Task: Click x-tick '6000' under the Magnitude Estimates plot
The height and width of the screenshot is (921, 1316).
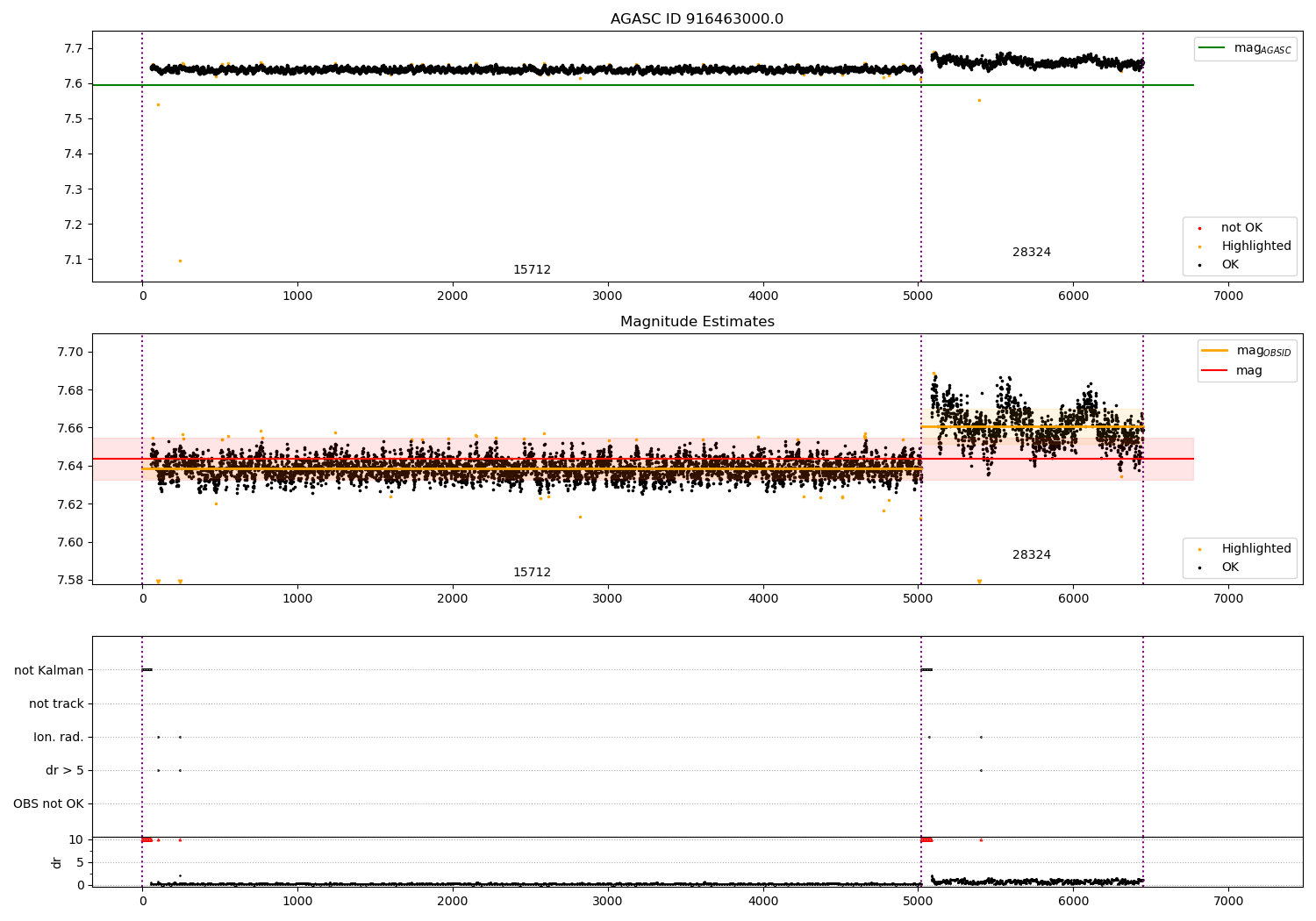Action: pyautogui.click(x=1073, y=599)
